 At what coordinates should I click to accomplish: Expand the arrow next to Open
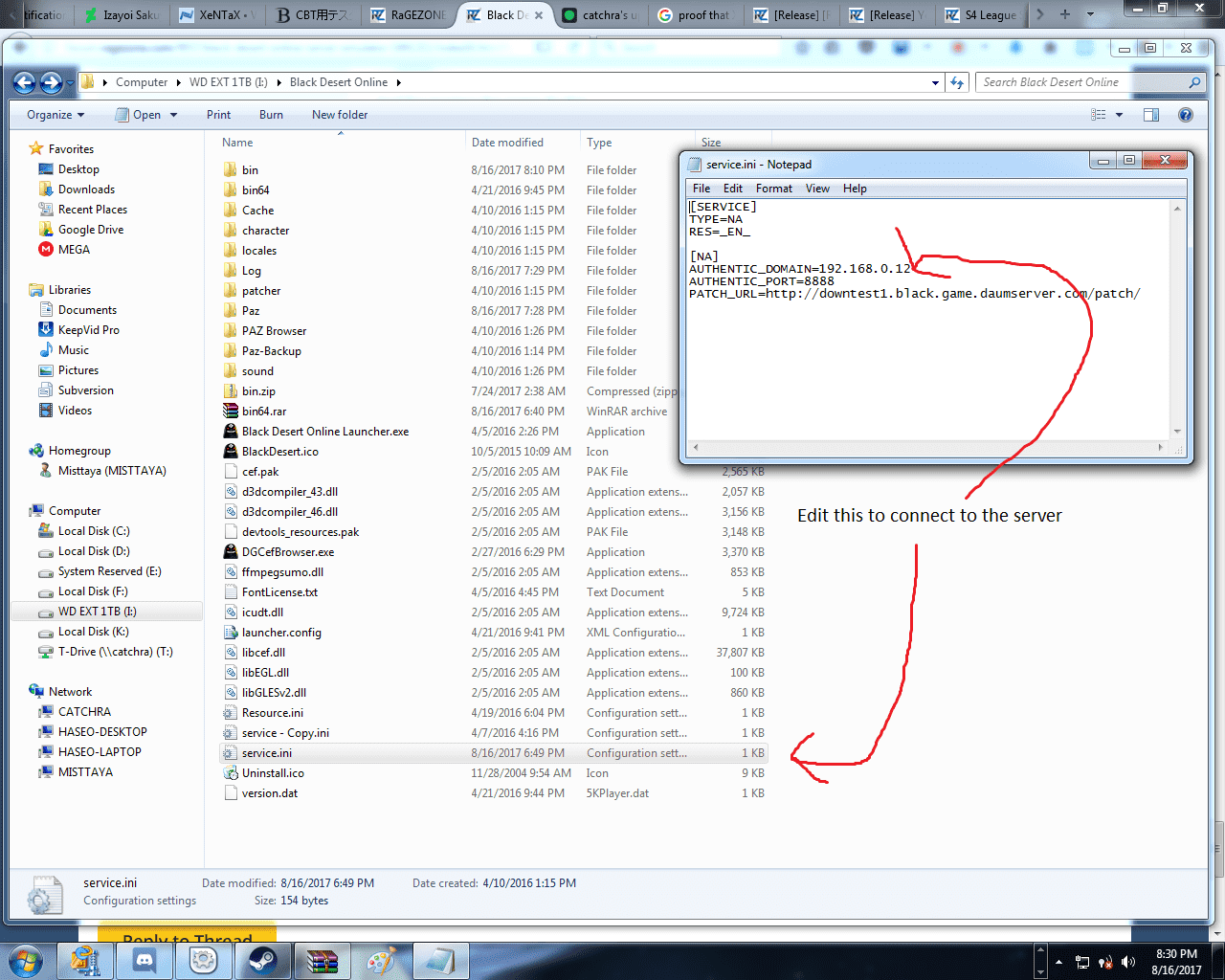coord(173,115)
